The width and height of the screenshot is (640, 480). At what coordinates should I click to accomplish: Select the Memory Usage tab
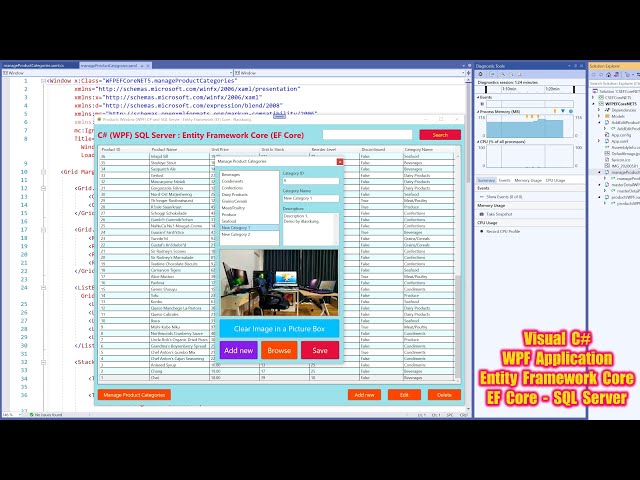click(528, 180)
